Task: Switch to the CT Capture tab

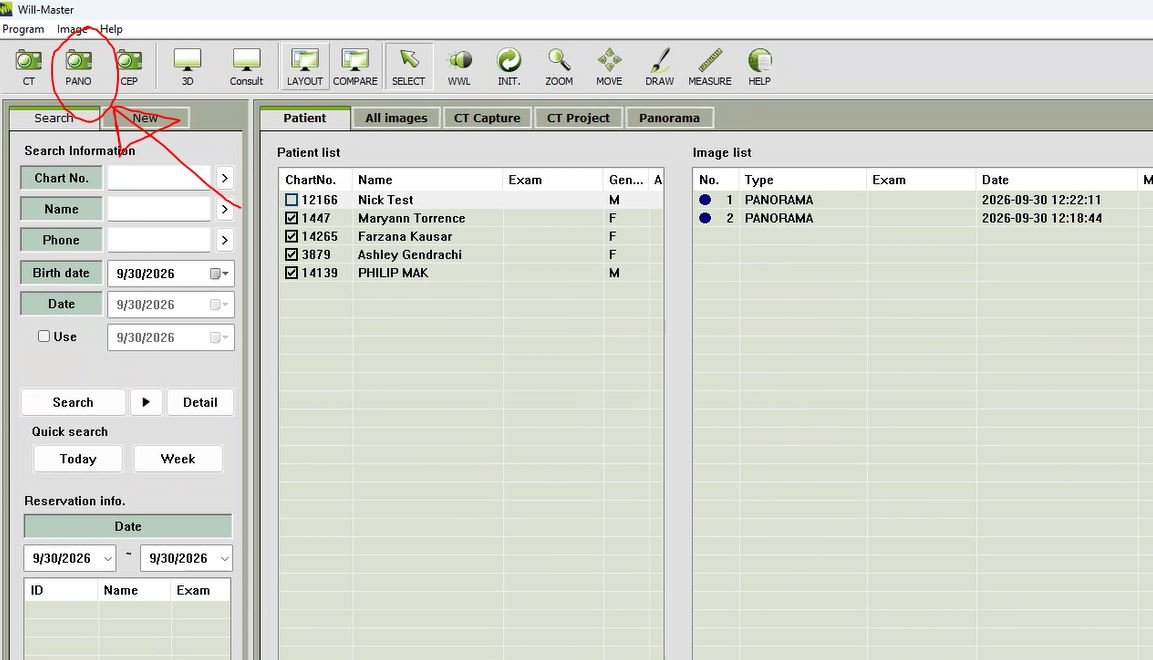Action: coord(487,118)
